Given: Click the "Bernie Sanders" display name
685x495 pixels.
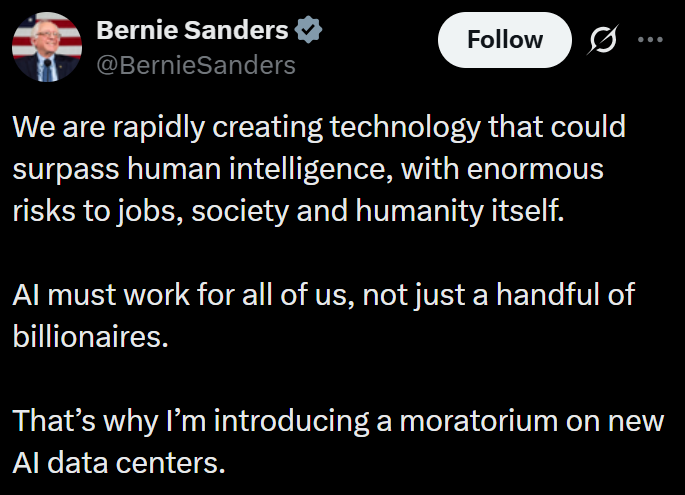Looking at the screenshot, I should click(192, 31).
